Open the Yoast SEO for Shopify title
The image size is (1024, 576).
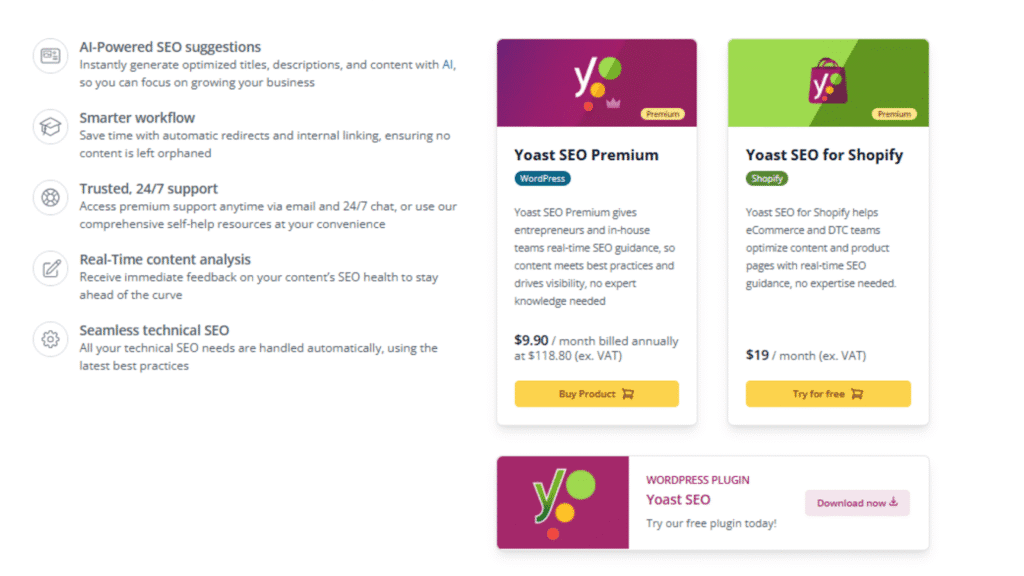pos(824,155)
